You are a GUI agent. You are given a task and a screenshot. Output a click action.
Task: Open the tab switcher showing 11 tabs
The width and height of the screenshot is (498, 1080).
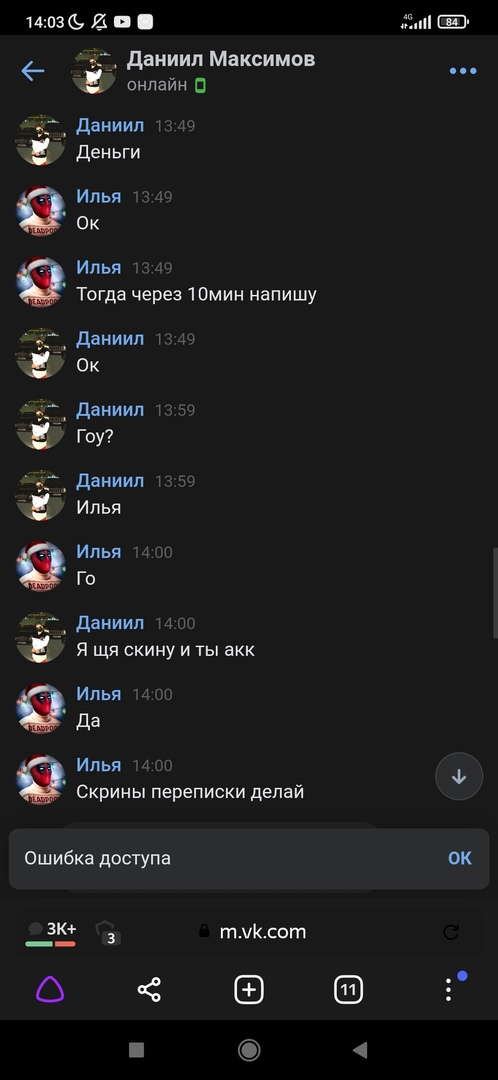point(349,990)
